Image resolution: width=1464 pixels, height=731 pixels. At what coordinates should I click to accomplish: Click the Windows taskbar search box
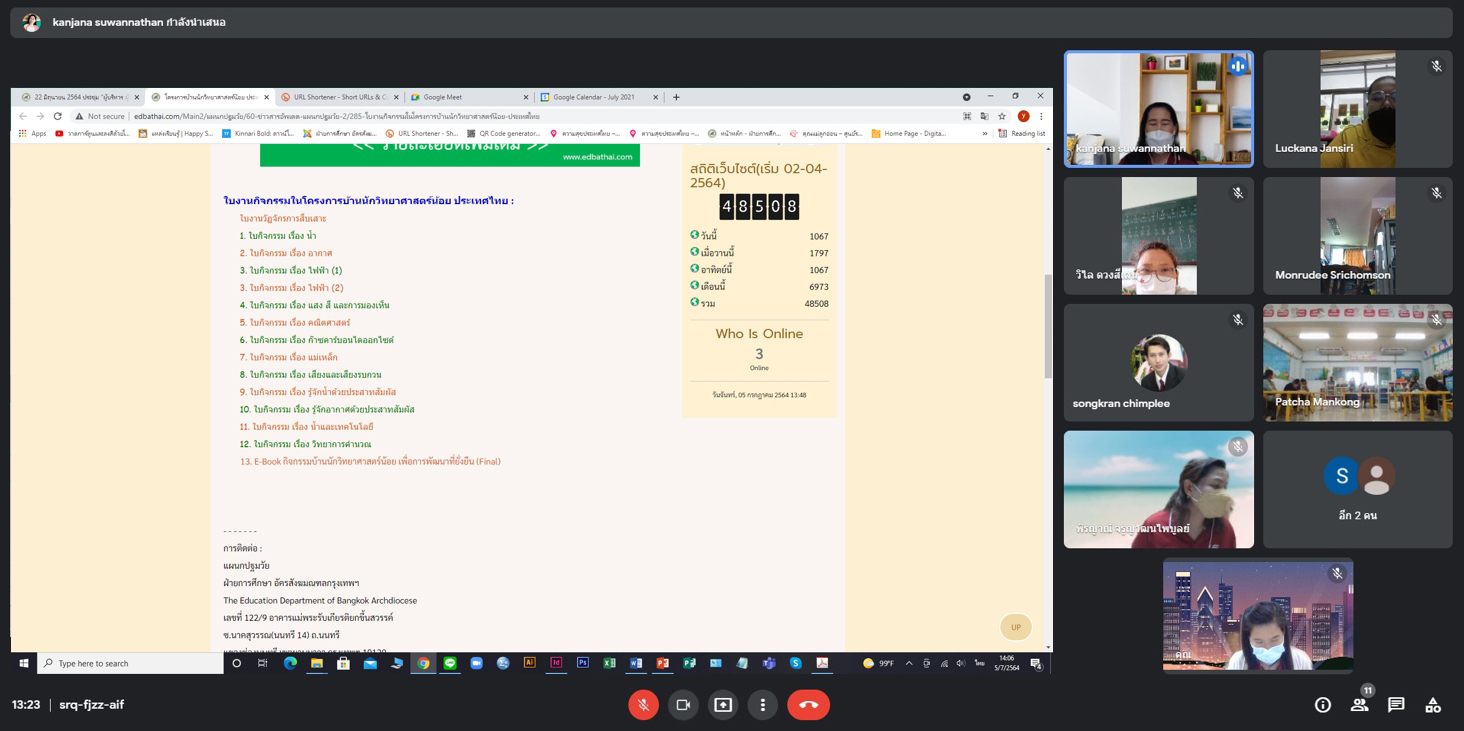[x=130, y=663]
